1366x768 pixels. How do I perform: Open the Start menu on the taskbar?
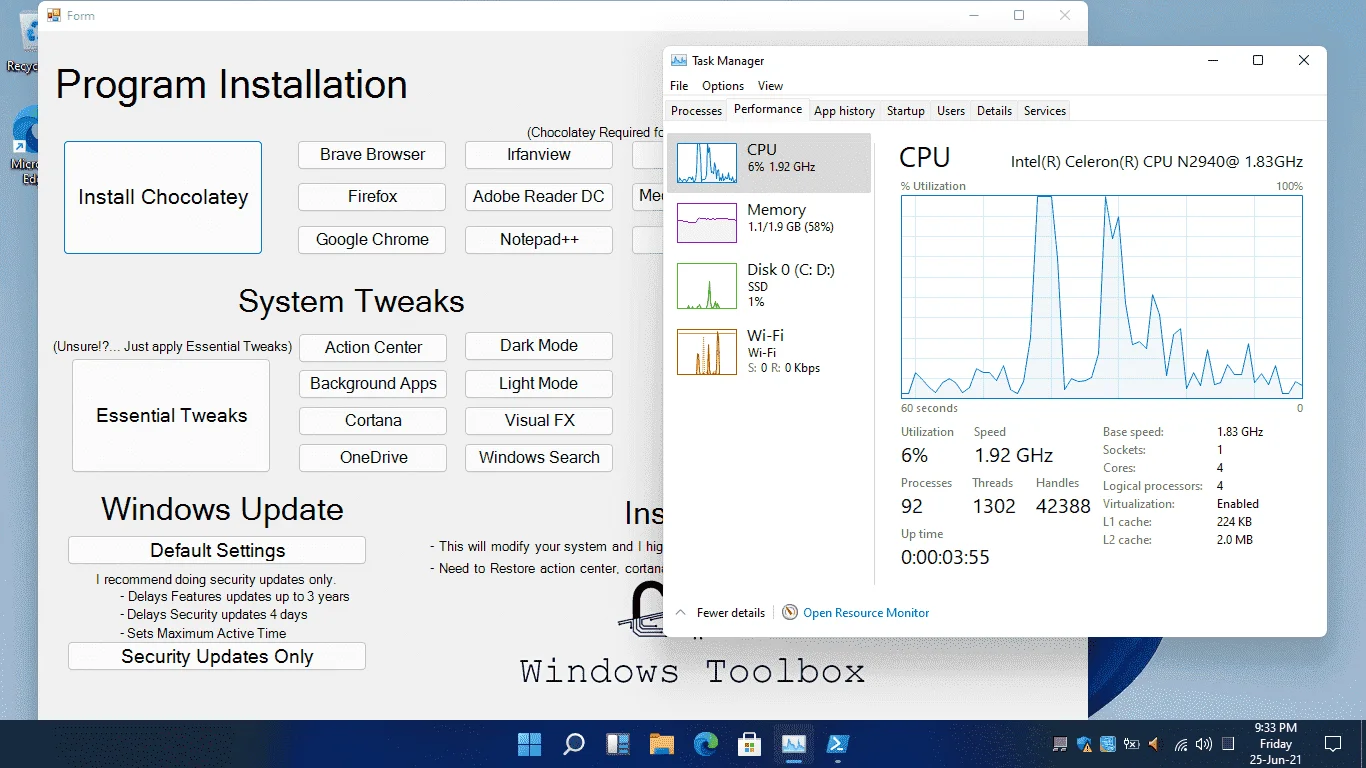pyautogui.click(x=529, y=744)
